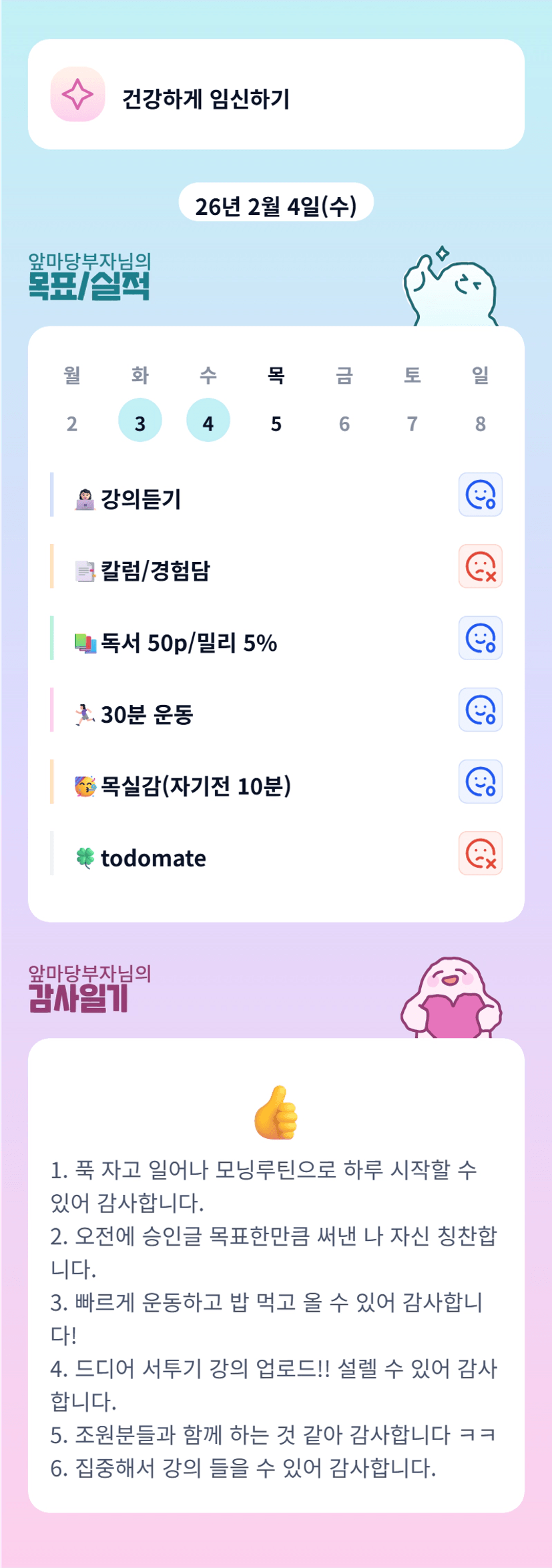Toggle sad face status for 칼럼/경험담

(480, 567)
